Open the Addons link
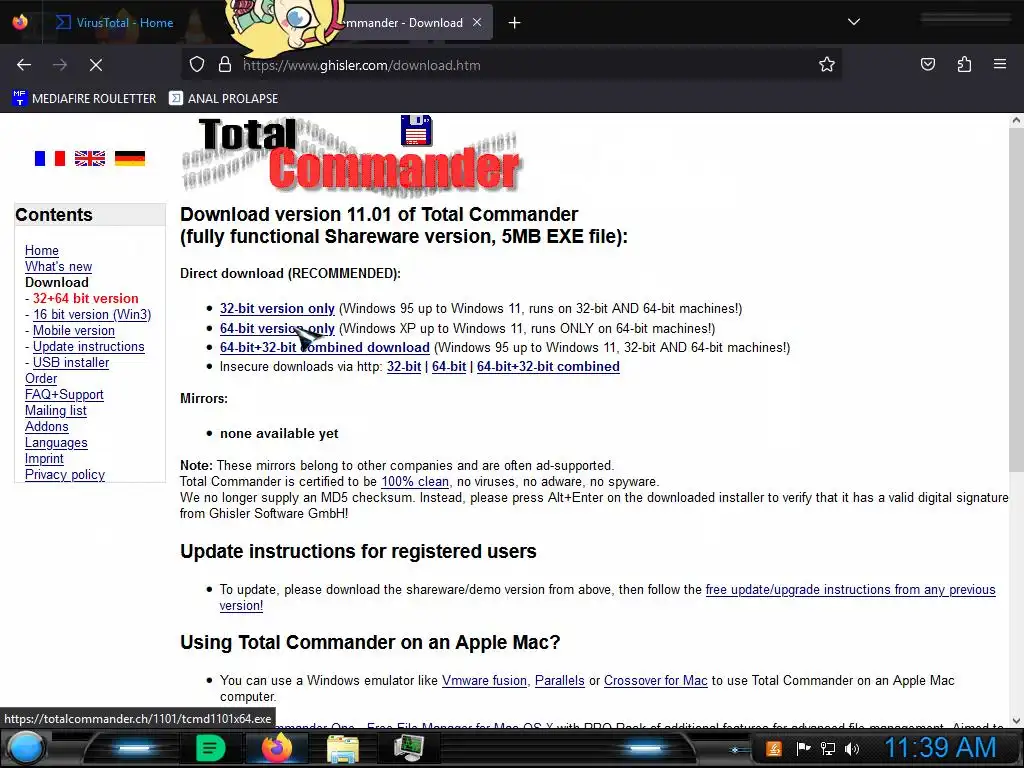Image resolution: width=1024 pixels, height=768 pixels. 46,426
